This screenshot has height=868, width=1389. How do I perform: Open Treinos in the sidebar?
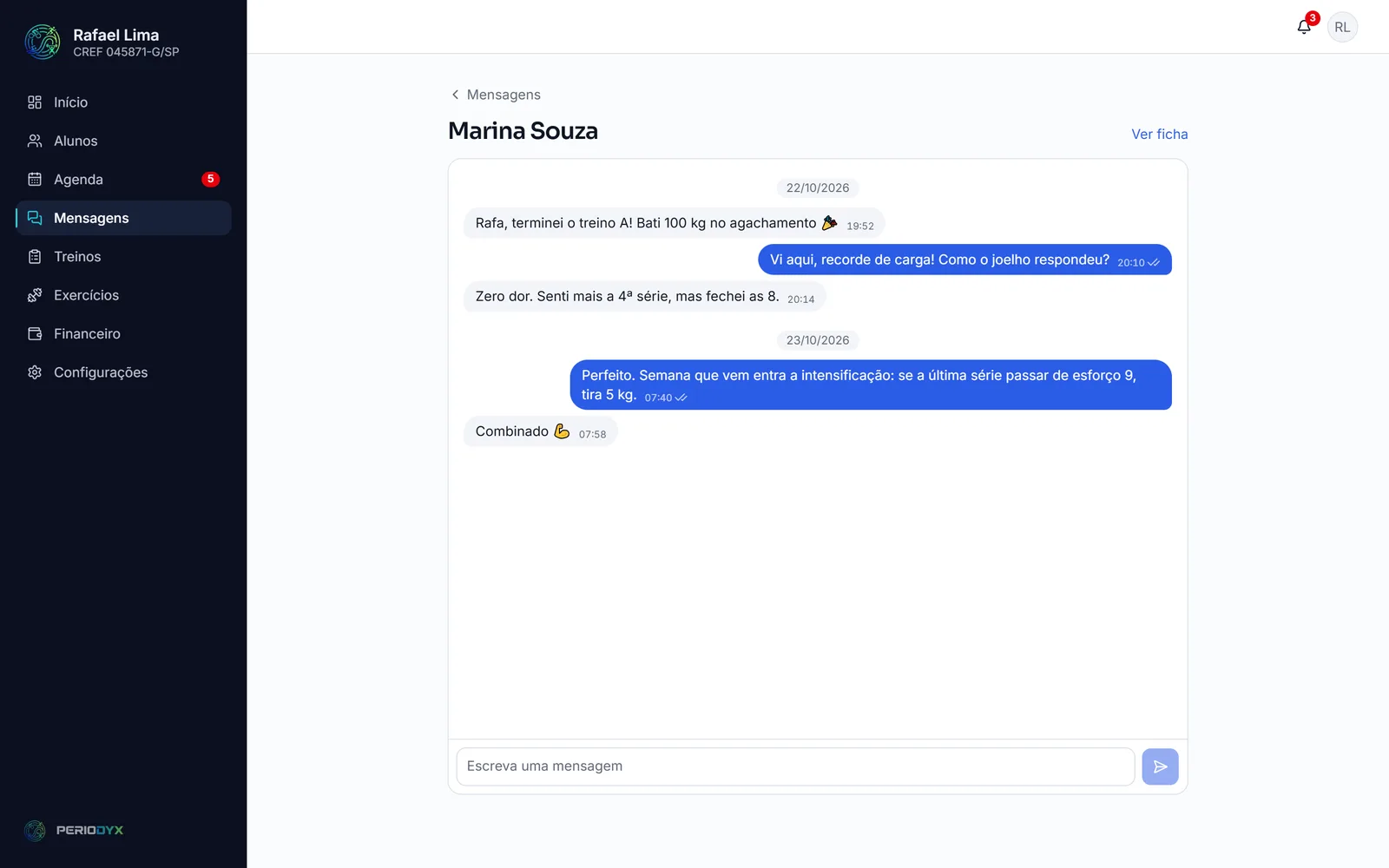pyautogui.click(x=123, y=257)
